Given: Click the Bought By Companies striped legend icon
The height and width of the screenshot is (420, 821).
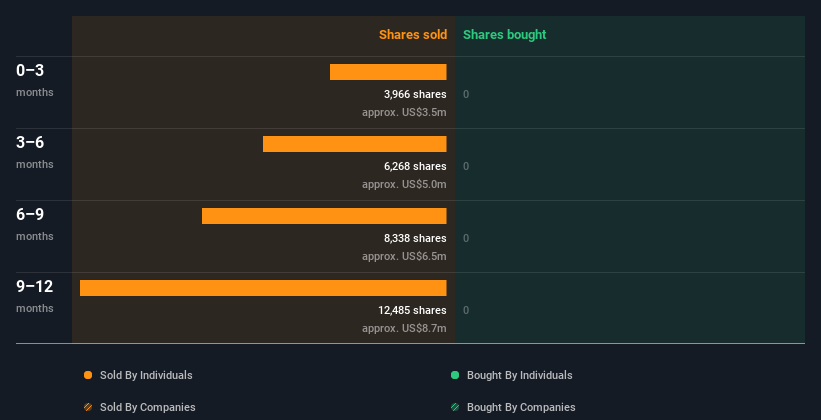Looking at the screenshot, I should 455,407.
